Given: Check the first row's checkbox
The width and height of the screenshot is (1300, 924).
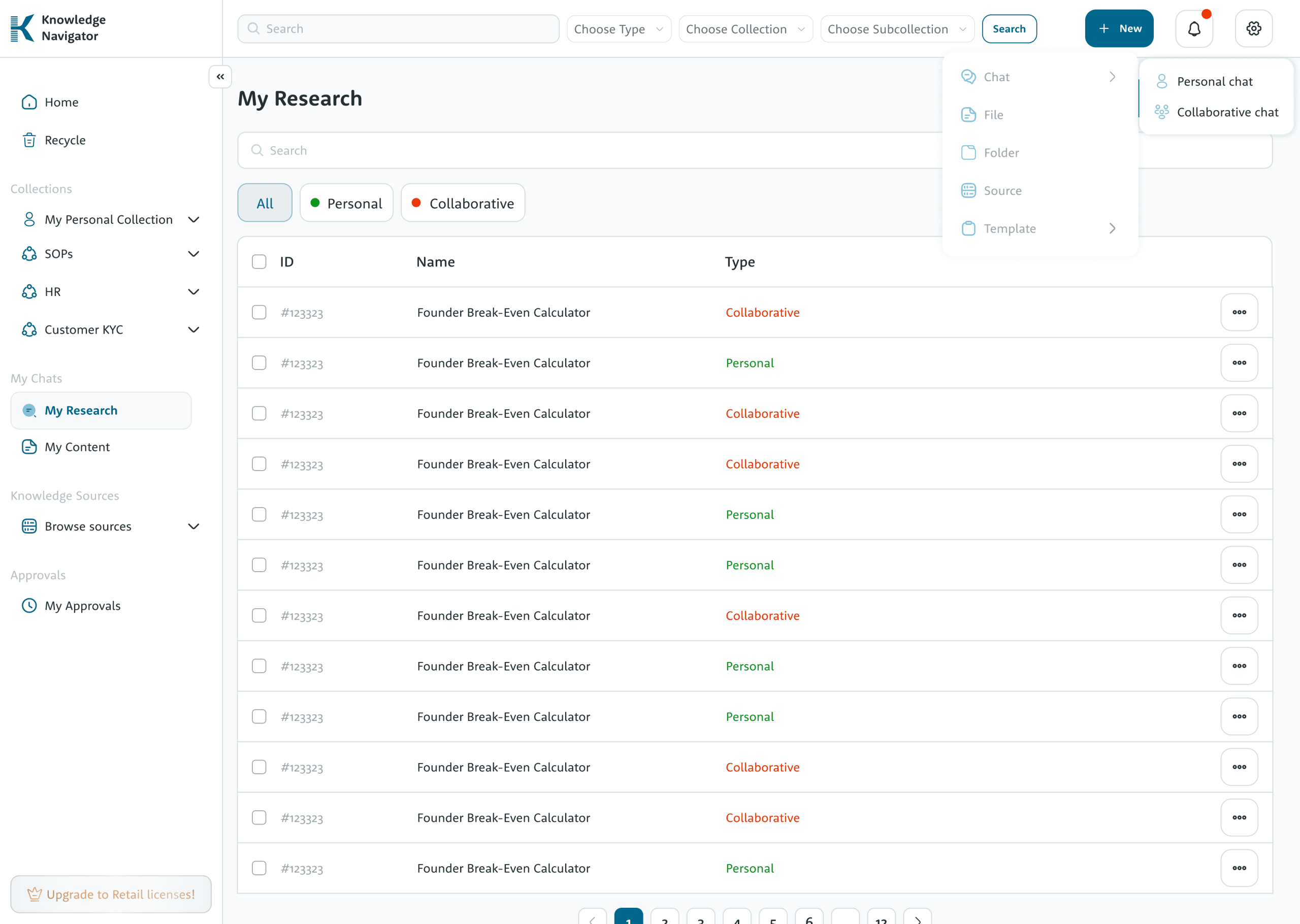Looking at the screenshot, I should coord(259,312).
